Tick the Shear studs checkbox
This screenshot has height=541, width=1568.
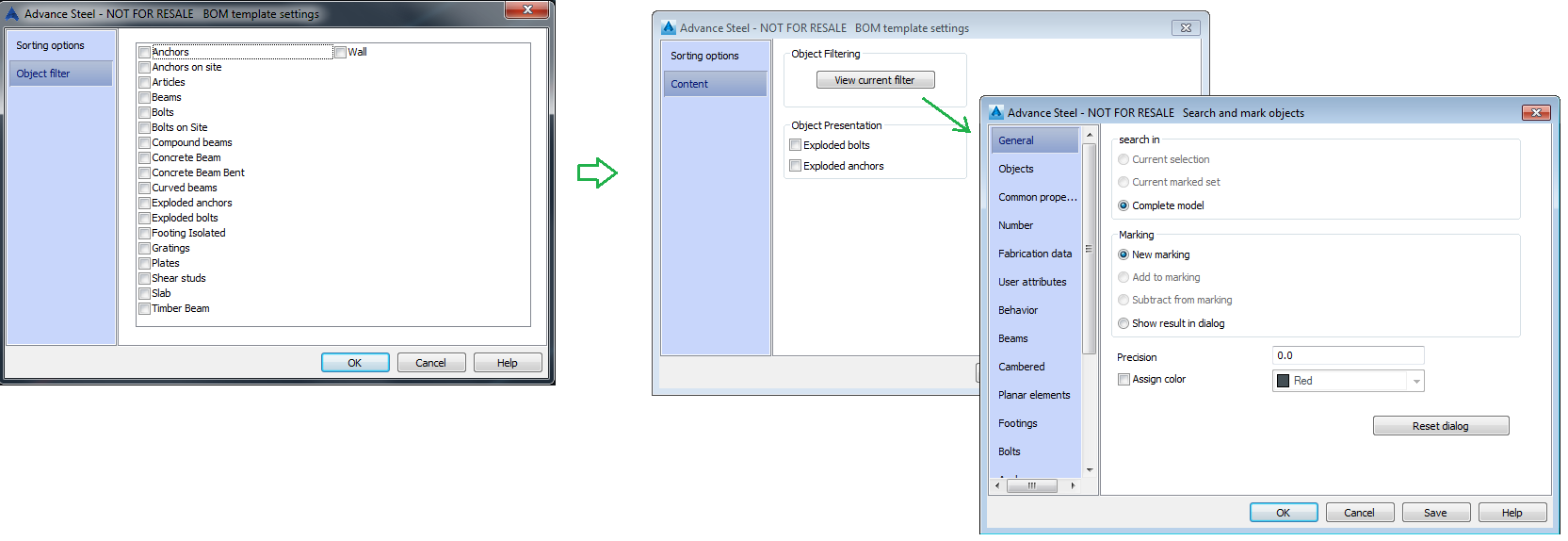pos(144,279)
